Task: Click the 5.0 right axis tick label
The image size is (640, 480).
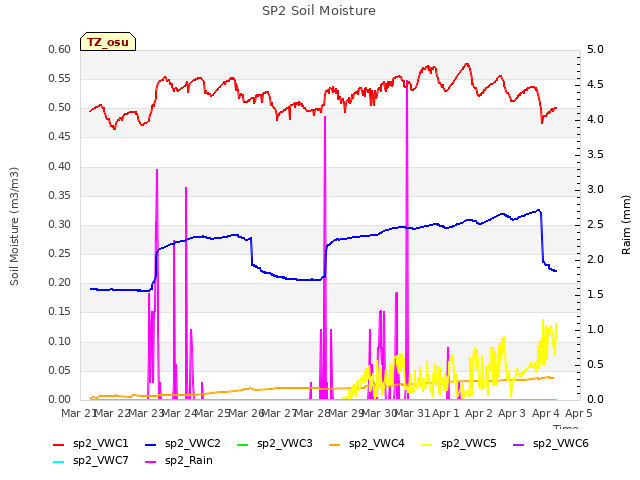Action: (x=595, y=49)
